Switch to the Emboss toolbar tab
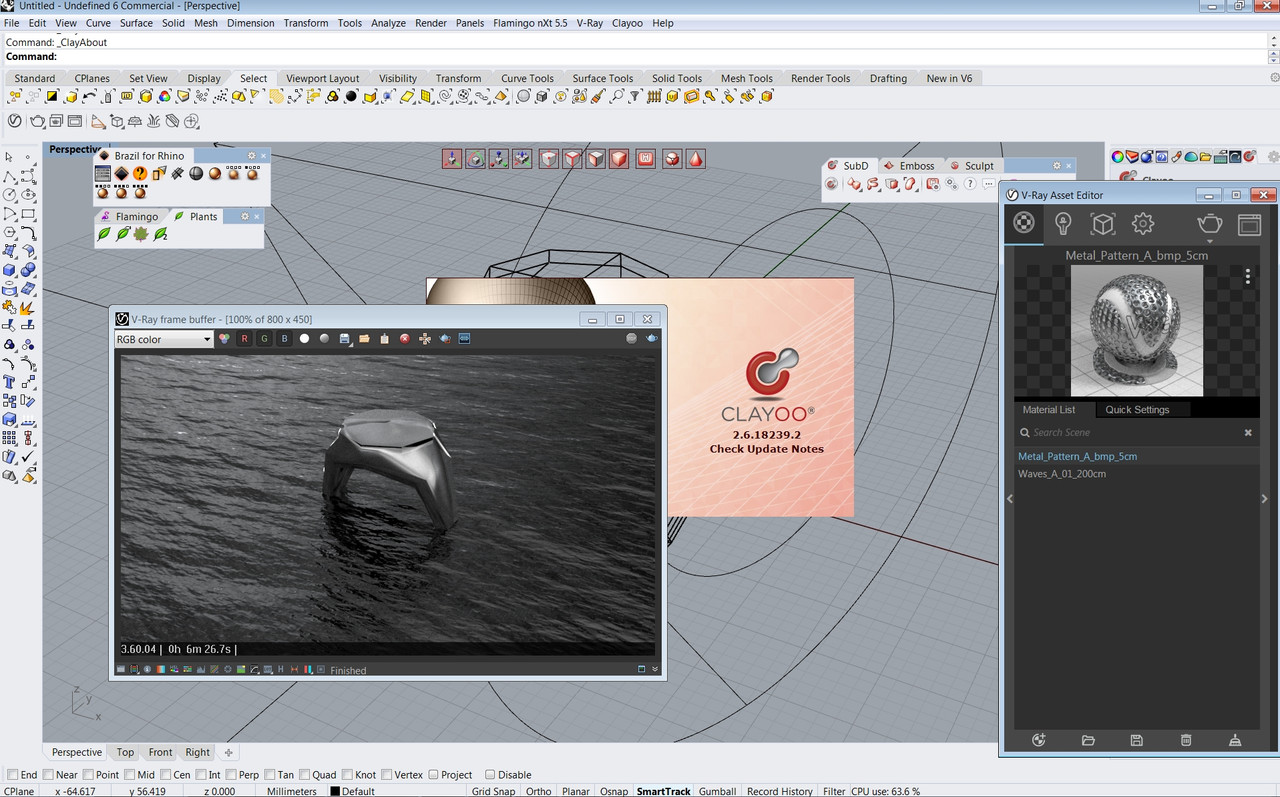The height and width of the screenshot is (797, 1280). [909, 166]
